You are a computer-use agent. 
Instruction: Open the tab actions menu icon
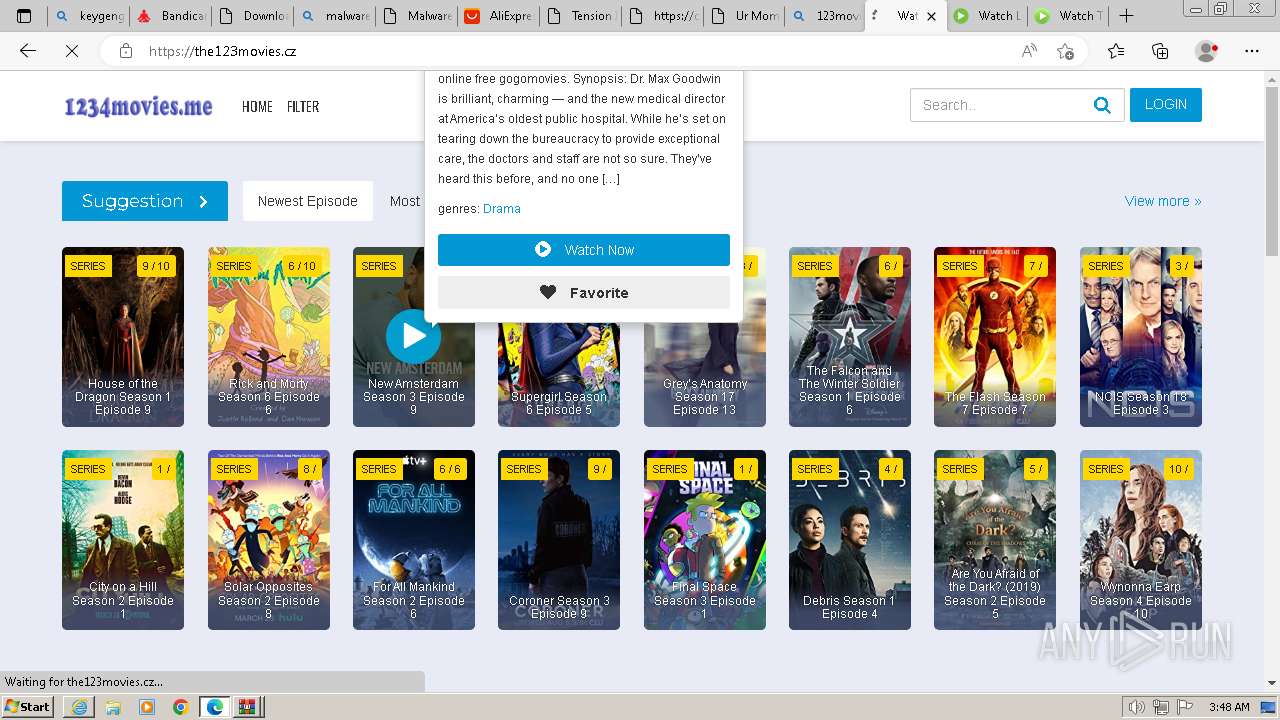coord(24,16)
